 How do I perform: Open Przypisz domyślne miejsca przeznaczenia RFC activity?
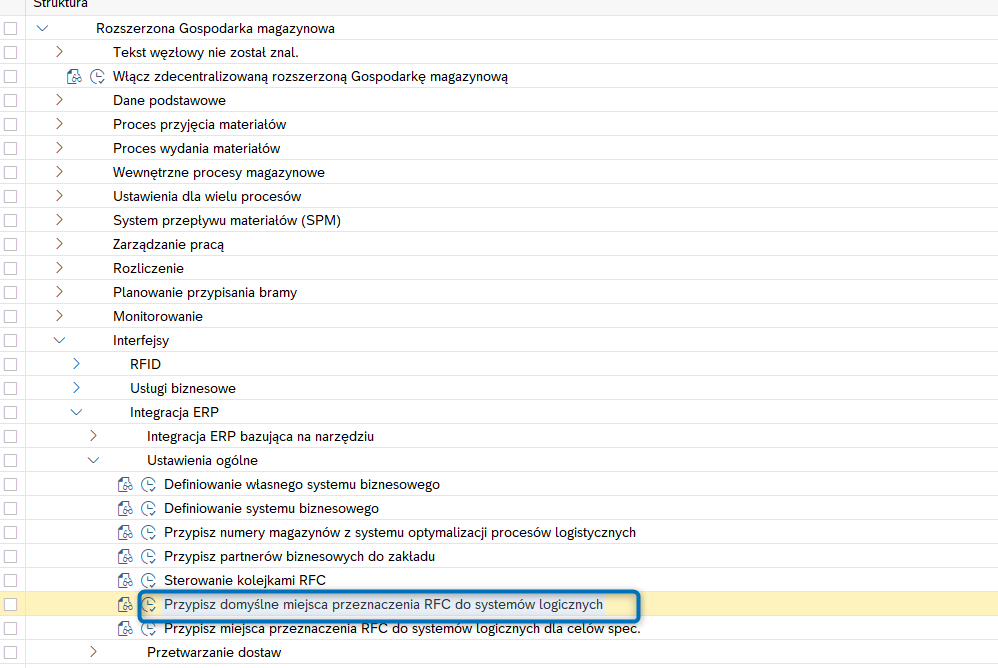tap(383, 604)
